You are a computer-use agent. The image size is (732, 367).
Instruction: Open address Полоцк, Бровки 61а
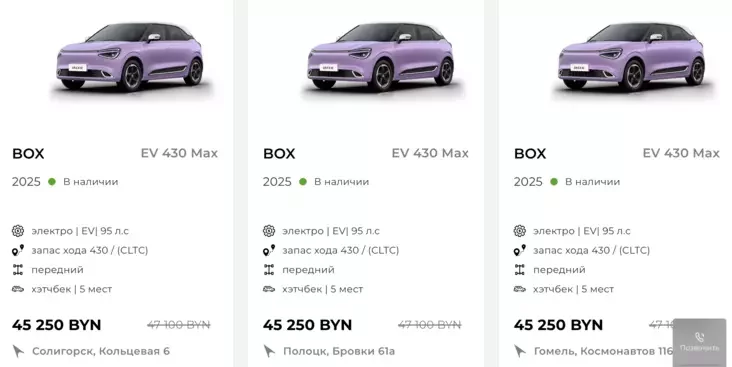(x=339, y=351)
